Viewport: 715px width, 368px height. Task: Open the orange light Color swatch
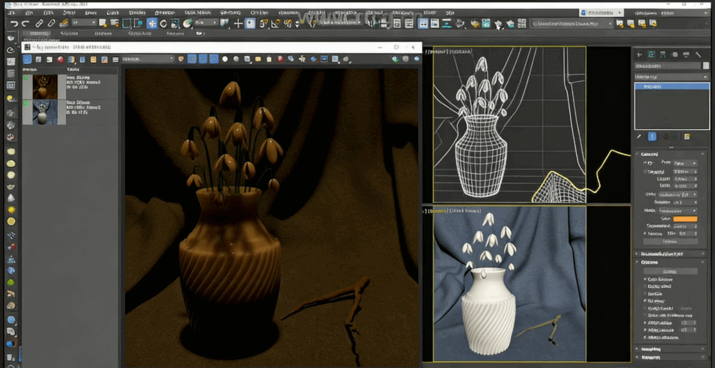685,219
